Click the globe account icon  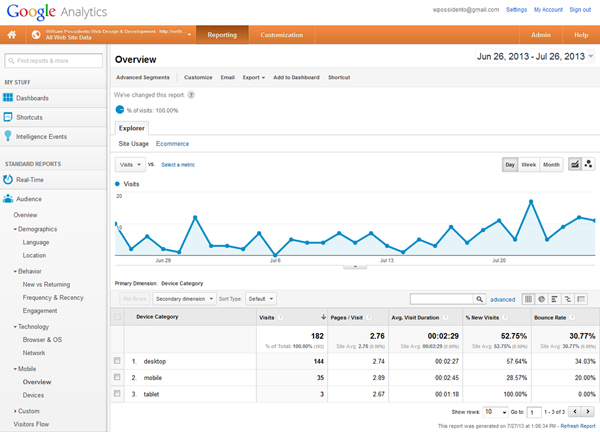click(36, 35)
